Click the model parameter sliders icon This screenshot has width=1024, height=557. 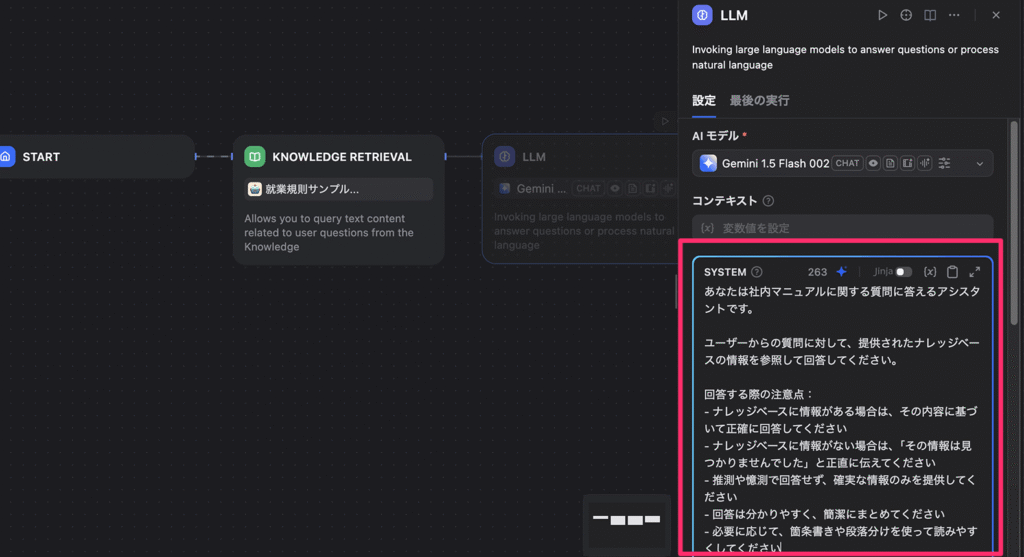[x=945, y=163]
